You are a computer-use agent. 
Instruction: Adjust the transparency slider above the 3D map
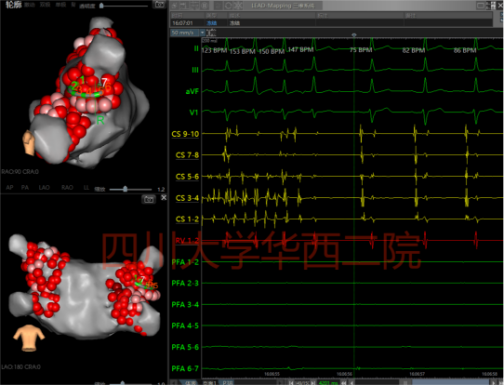(x=101, y=6)
